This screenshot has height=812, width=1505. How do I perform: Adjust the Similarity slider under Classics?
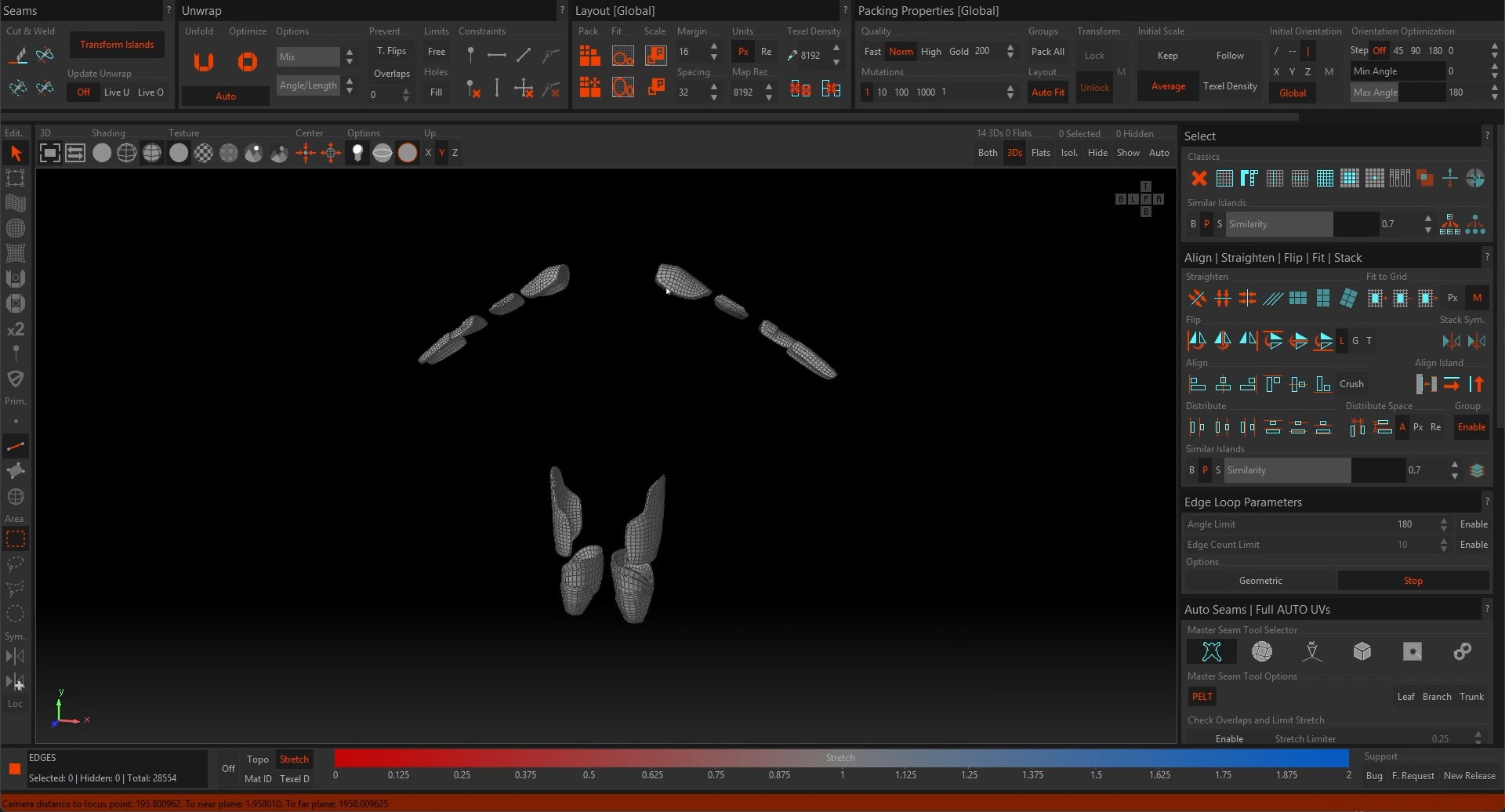[1301, 224]
